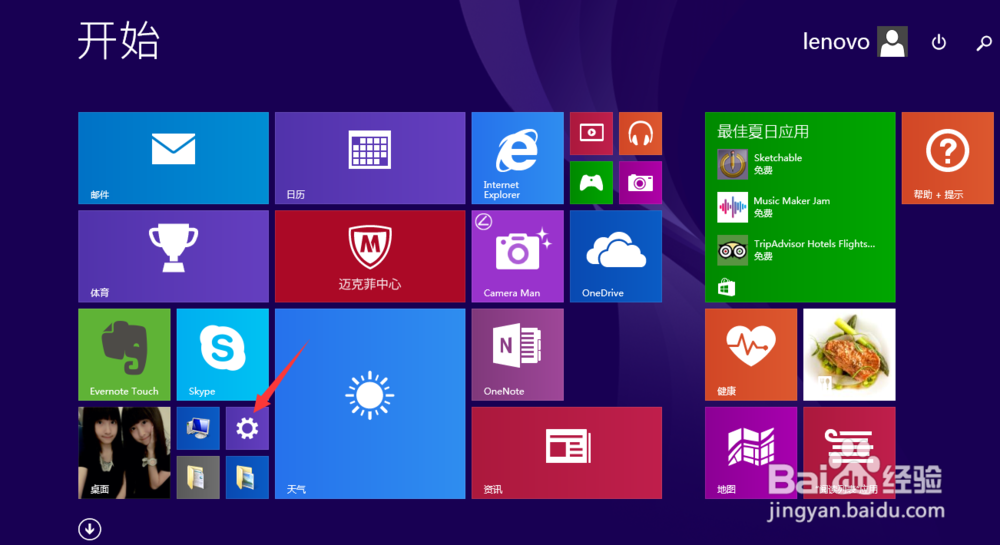Launch Evernote Touch tile

pos(124,354)
